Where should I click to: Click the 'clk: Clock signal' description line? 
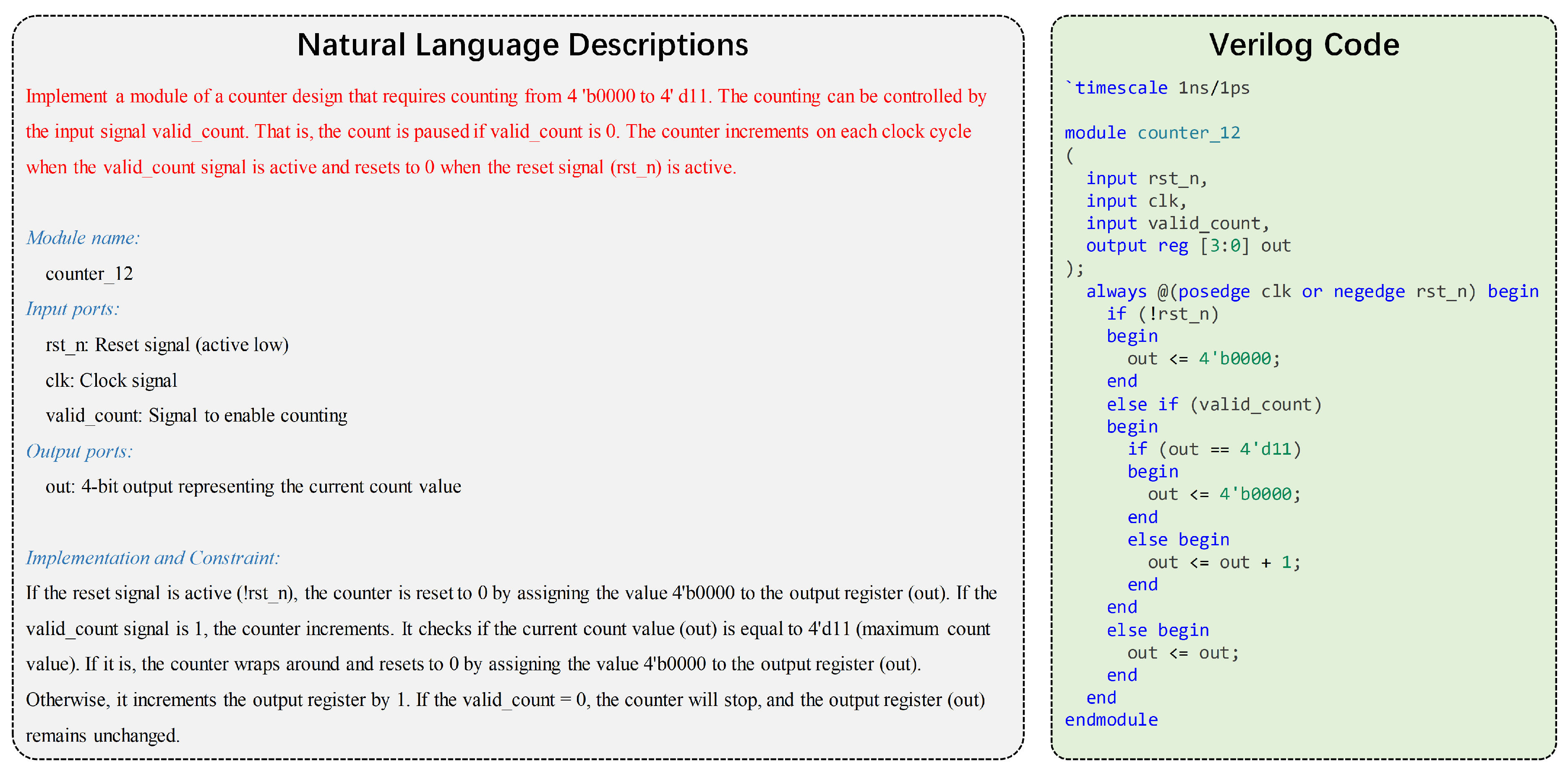pyautogui.click(x=111, y=381)
